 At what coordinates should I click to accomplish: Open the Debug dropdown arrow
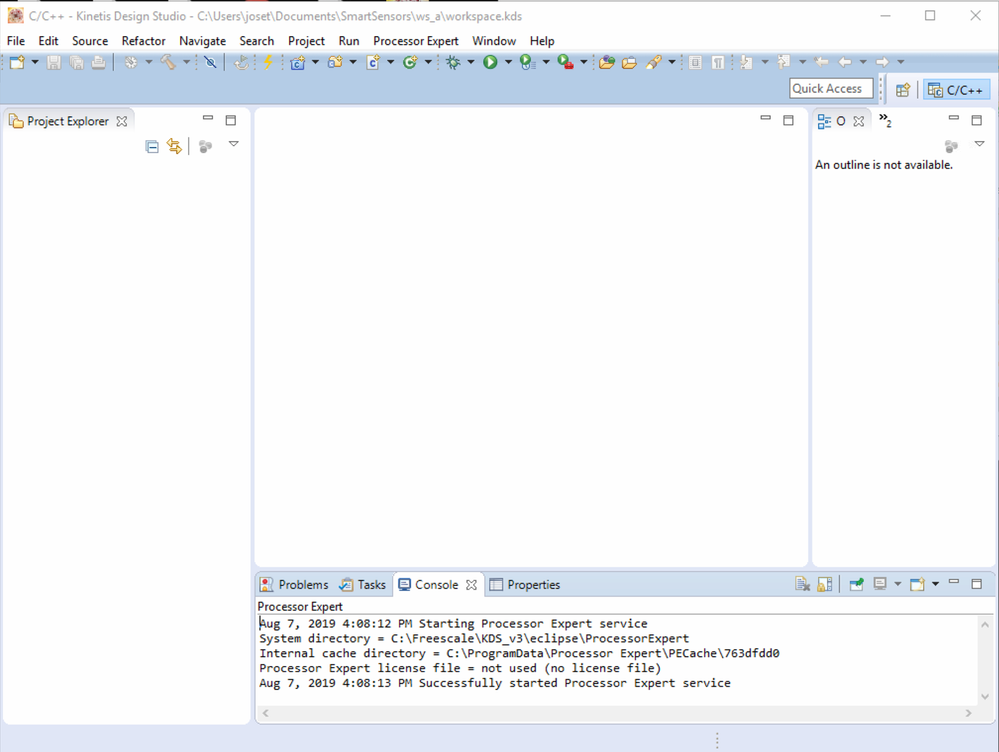471,62
